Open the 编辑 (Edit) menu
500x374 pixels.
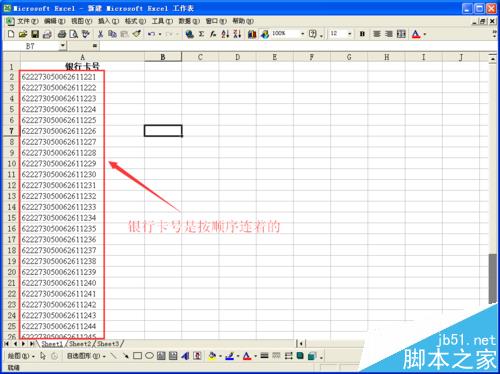tap(54, 21)
